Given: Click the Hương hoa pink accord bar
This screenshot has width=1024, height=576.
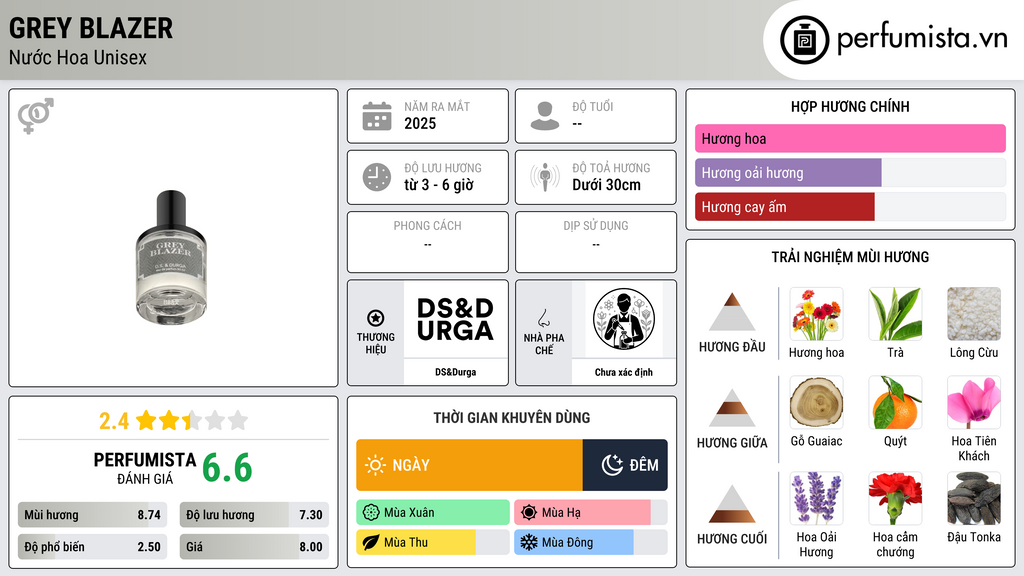Looking at the screenshot, I should pos(850,138).
